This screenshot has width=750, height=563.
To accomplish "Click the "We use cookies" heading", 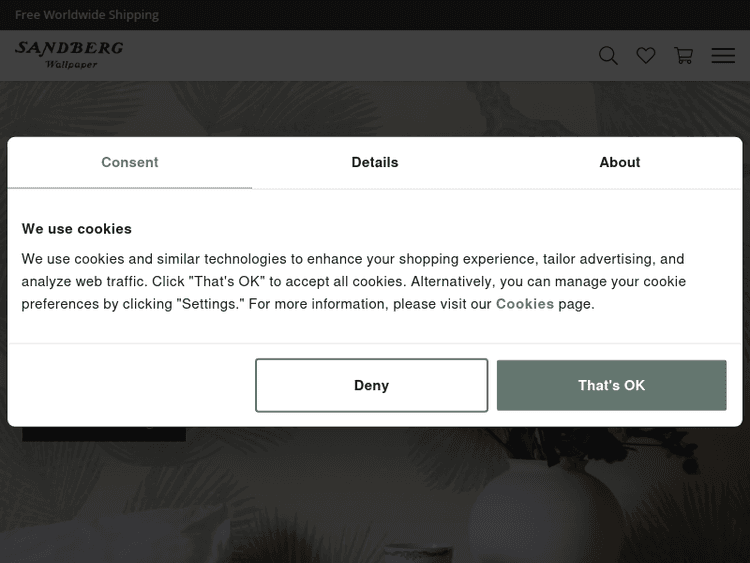I will (x=77, y=229).
